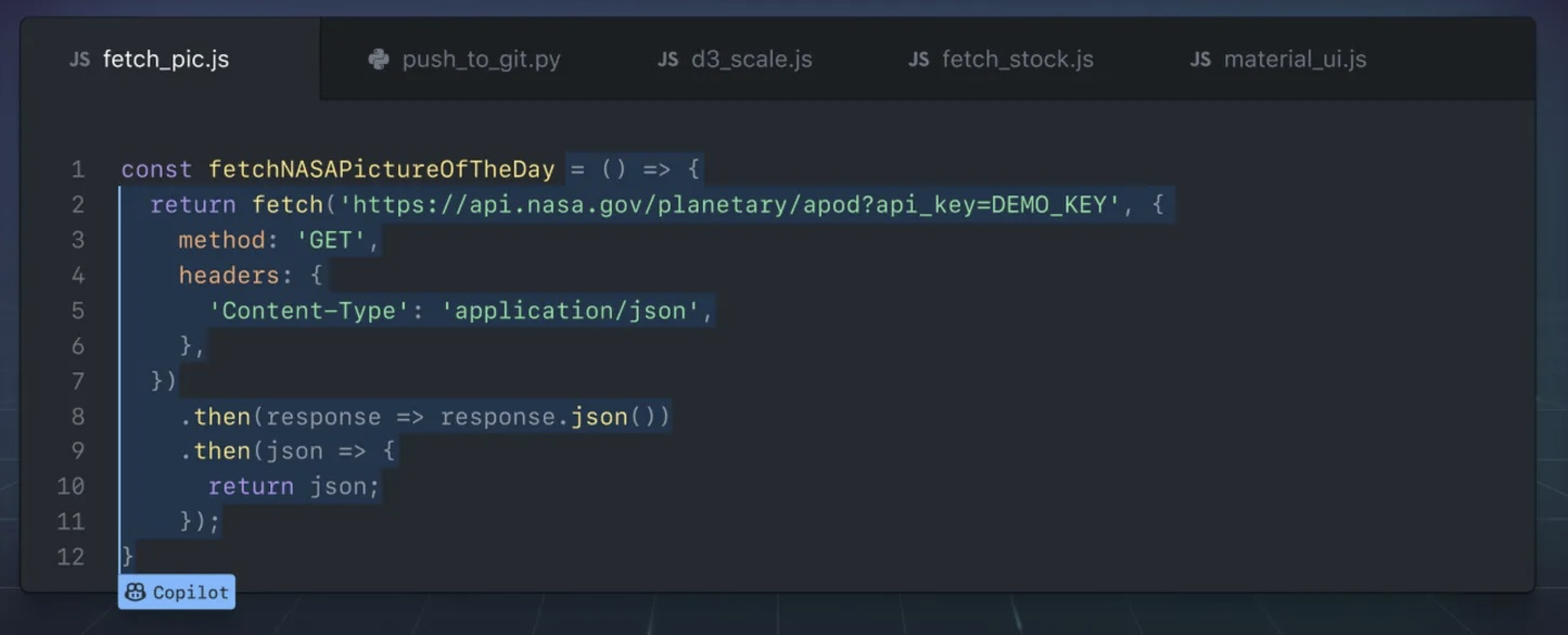Click the Copilot robot icon
The image size is (1568, 635).
click(x=135, y=591)
